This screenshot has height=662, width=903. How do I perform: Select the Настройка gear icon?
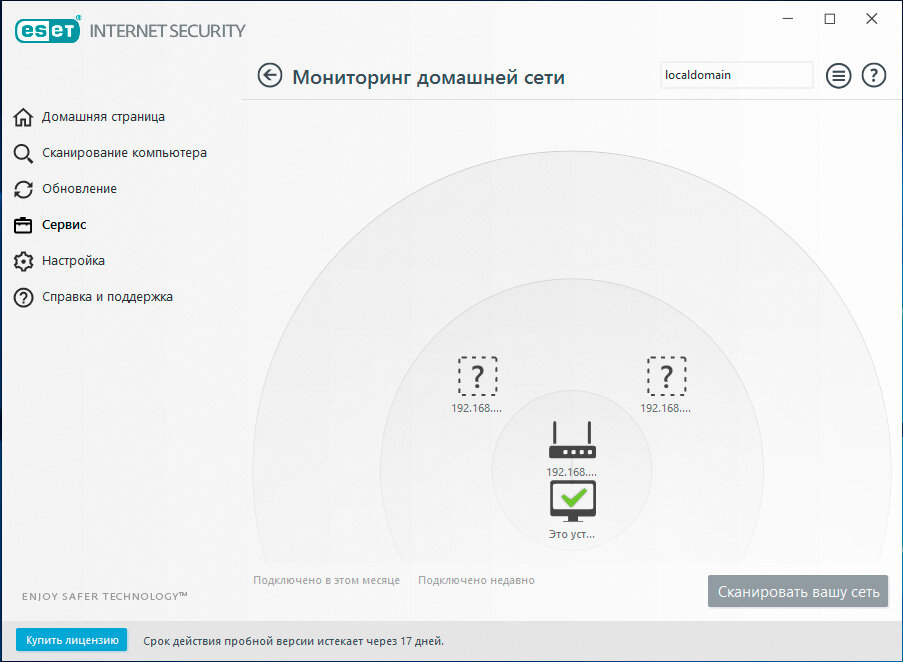[x=22, y=261]
